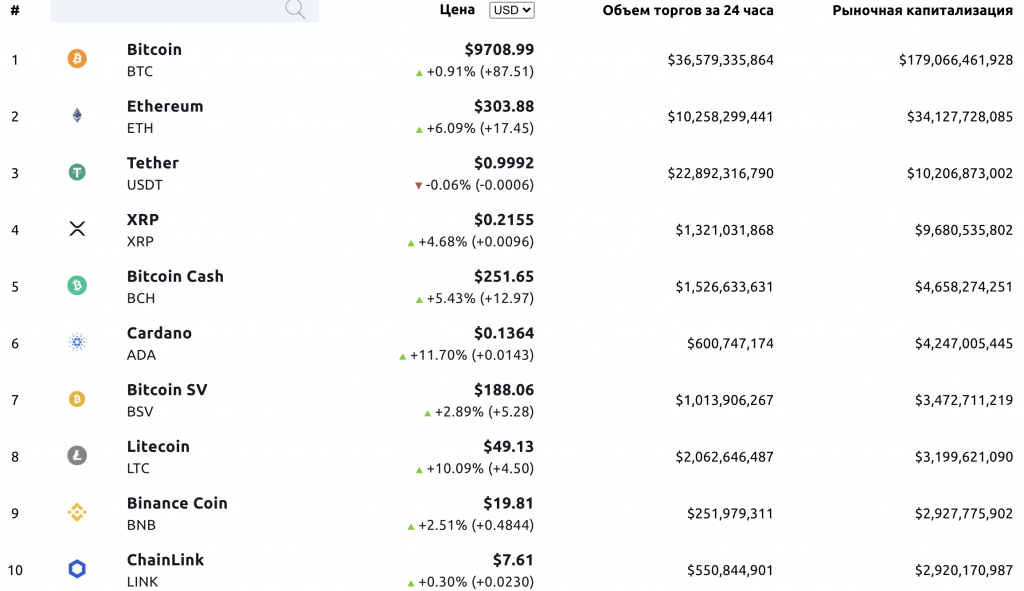Click the Litecoin logo icon
This screenshot has height=591, width=1024.
click(76, 457)
